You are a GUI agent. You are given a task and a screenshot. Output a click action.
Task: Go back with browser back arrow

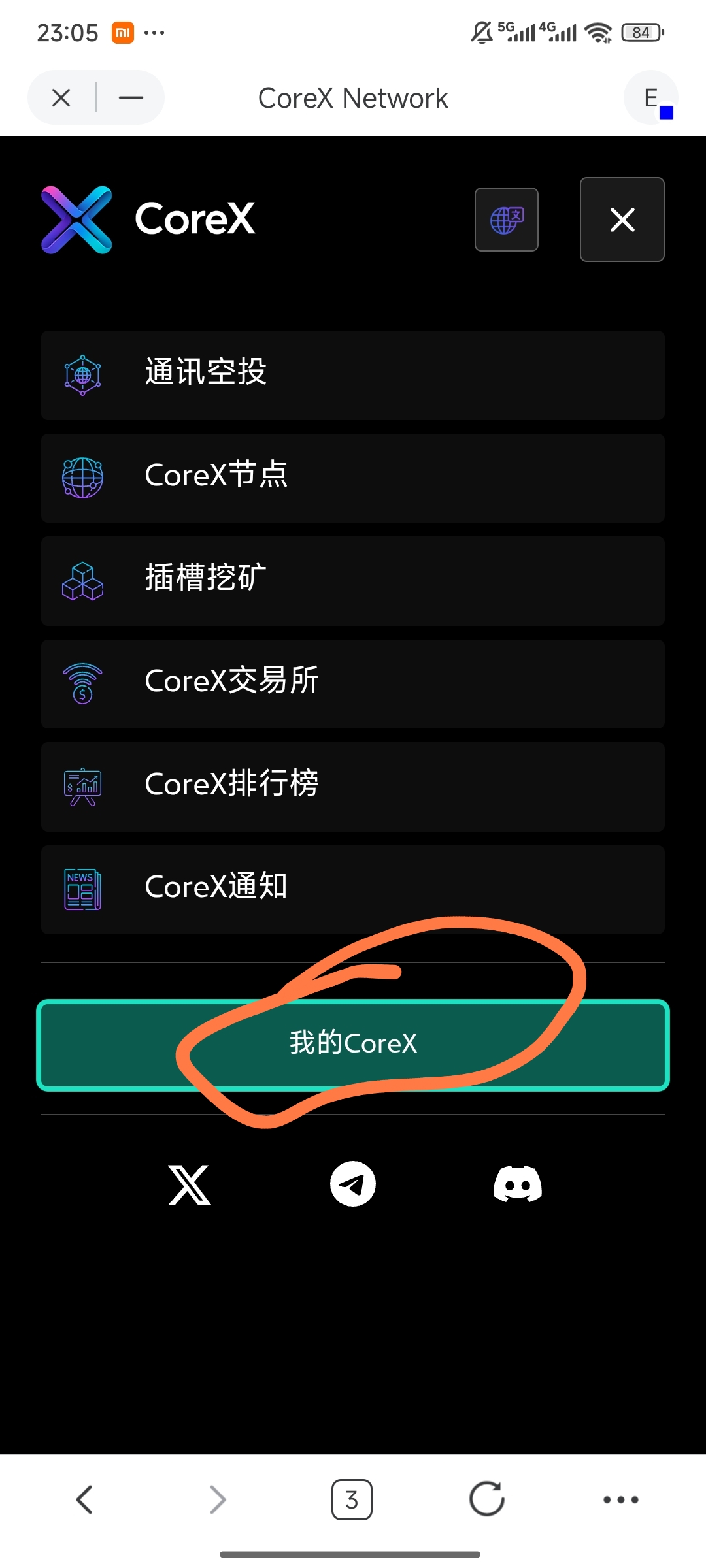pyautogui.click(x=84, y=1499)
